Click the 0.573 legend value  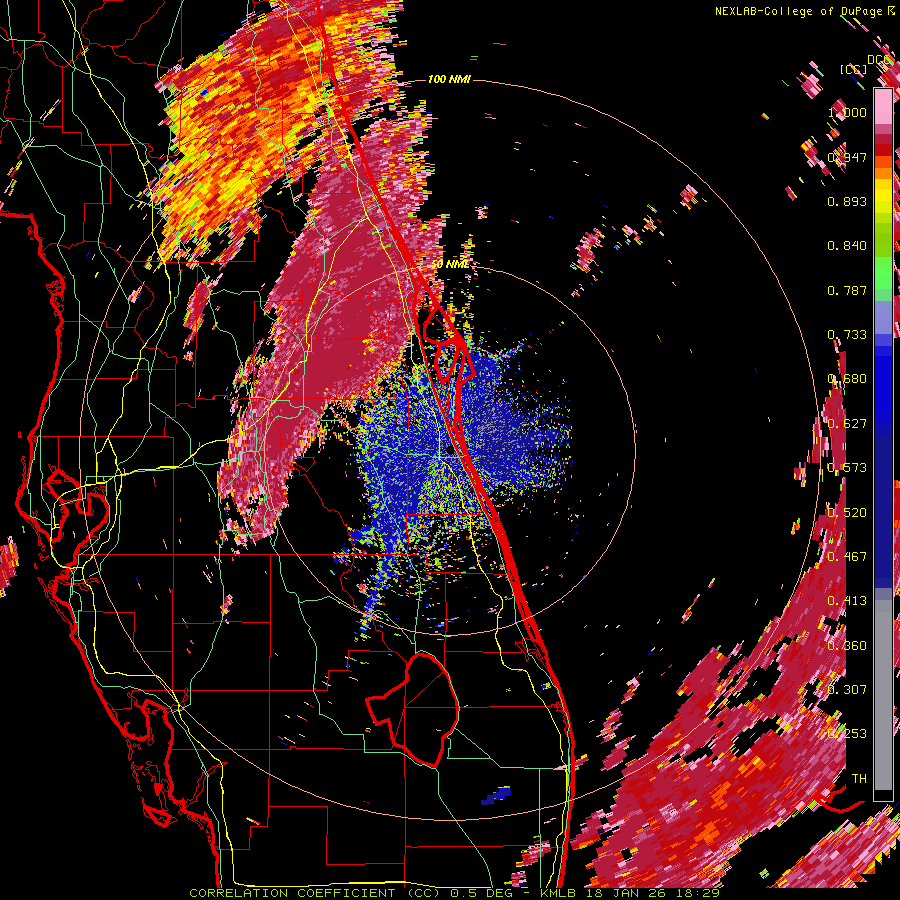(847, 468)
